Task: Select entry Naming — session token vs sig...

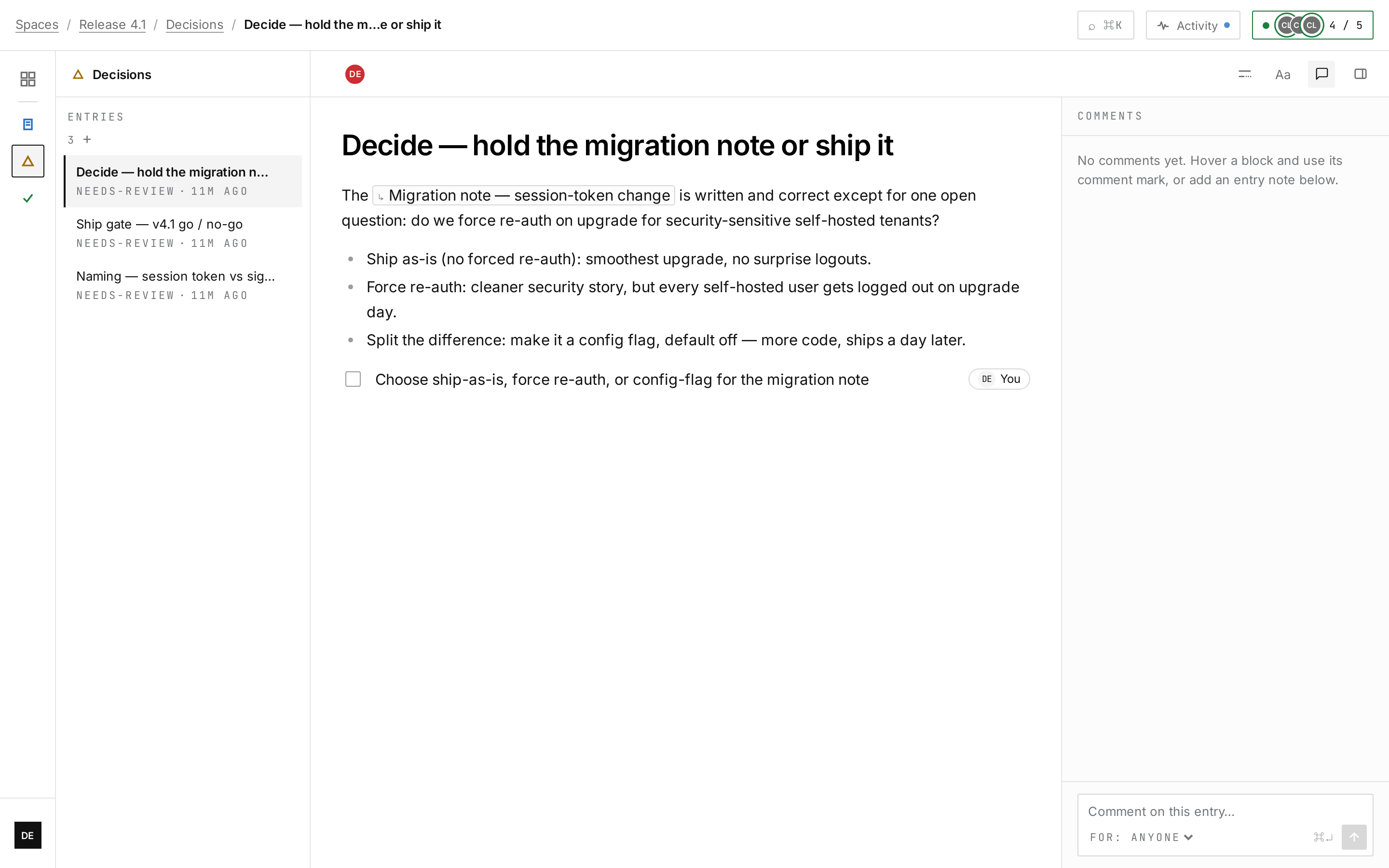Action: [182, 285]
